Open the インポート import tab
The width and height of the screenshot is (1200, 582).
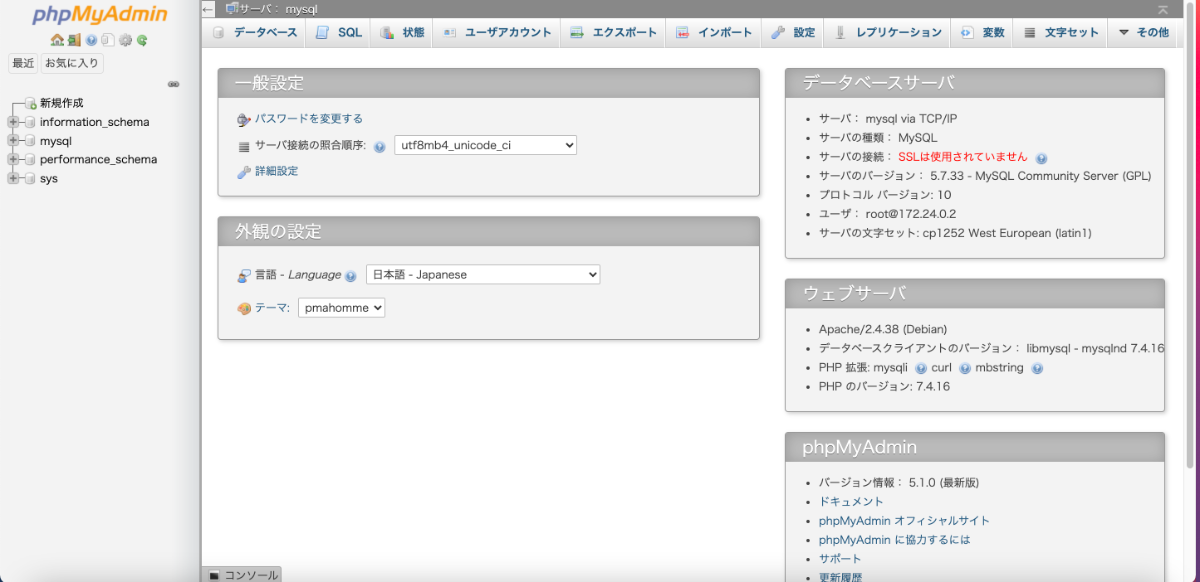[x=714, y=32]
